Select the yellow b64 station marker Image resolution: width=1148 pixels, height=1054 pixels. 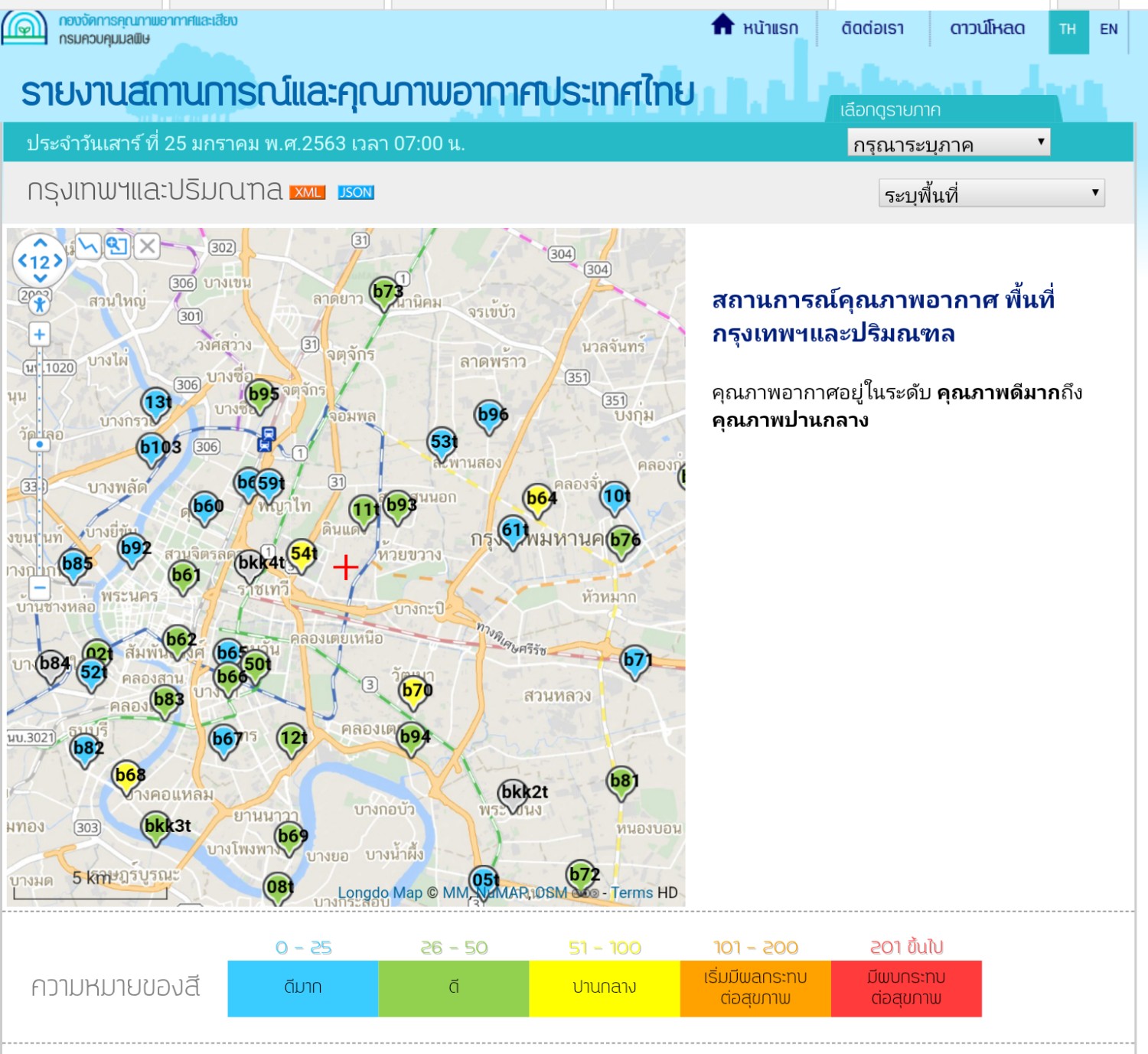(x=540, y=501)
